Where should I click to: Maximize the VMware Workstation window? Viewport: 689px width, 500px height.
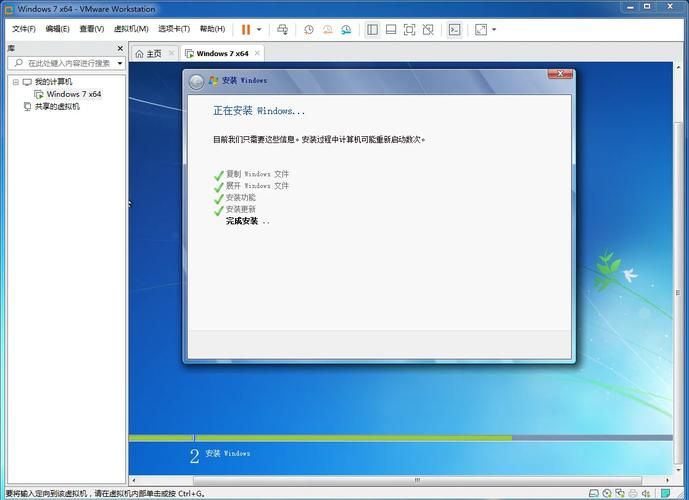[647, 6]
